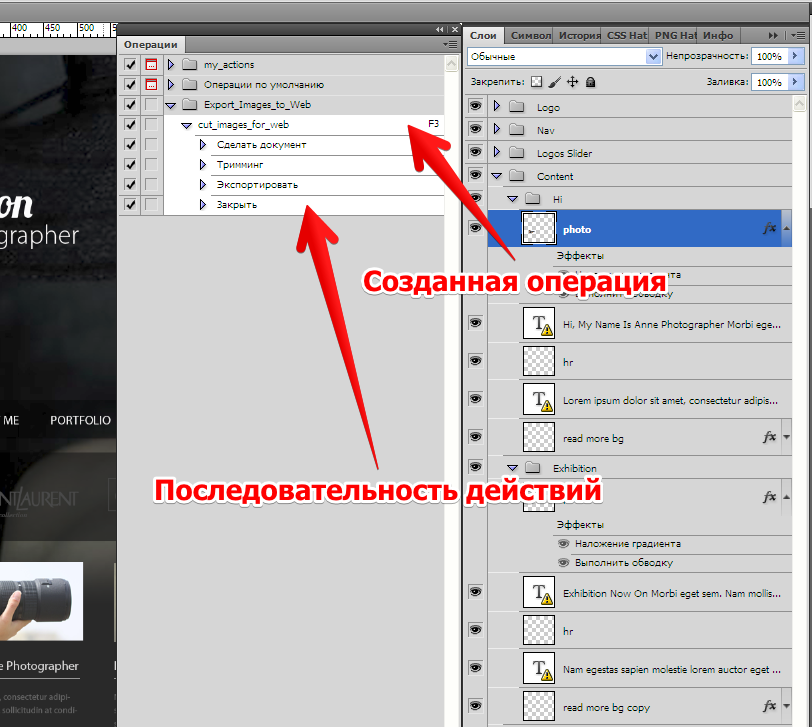Uncheck the Тримминг step checkbox

[x=130, y=165]
